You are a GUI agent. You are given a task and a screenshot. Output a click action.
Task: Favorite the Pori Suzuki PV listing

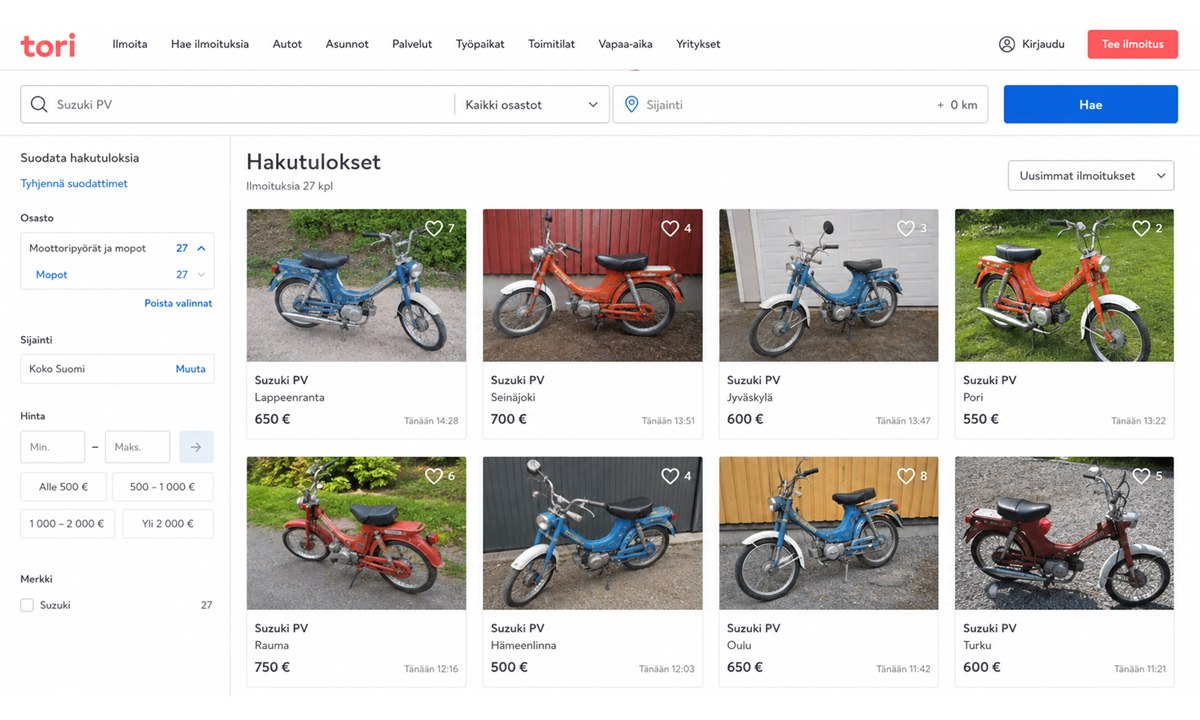click(x=1141, y=228)
